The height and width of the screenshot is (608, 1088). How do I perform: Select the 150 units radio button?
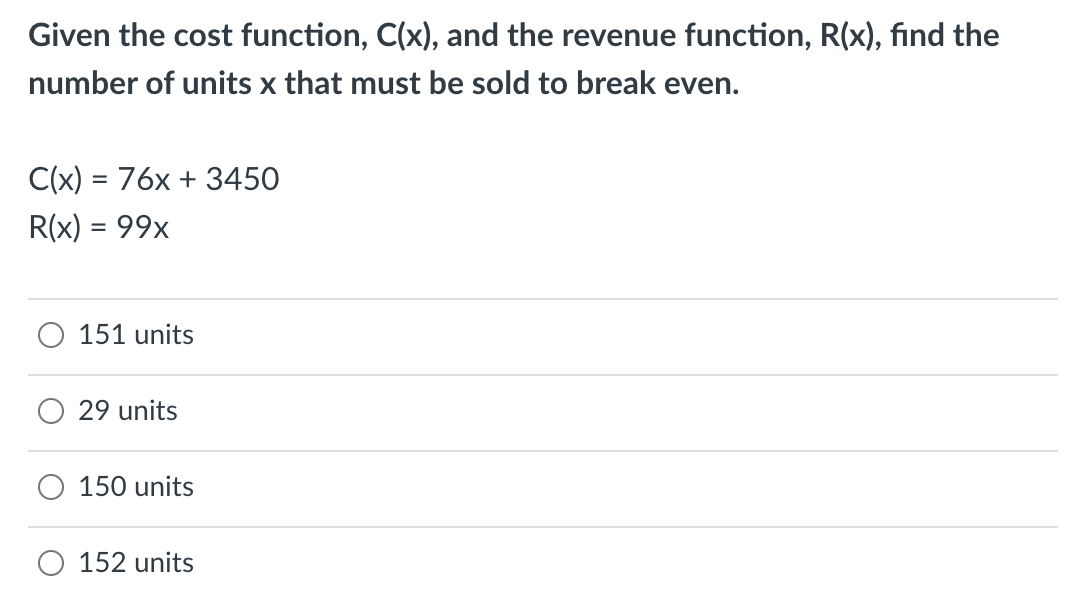pos(50,487)
